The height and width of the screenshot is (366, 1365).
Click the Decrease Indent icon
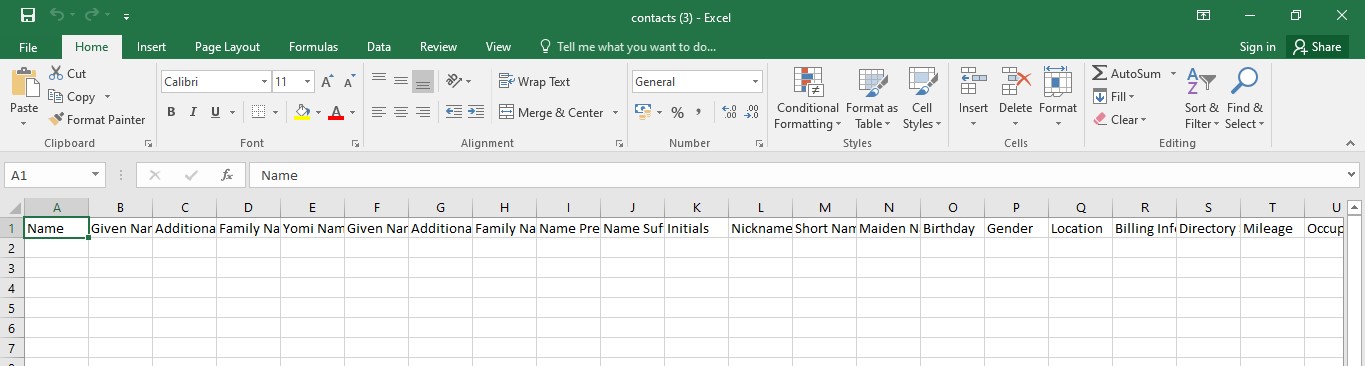[454, 112]
